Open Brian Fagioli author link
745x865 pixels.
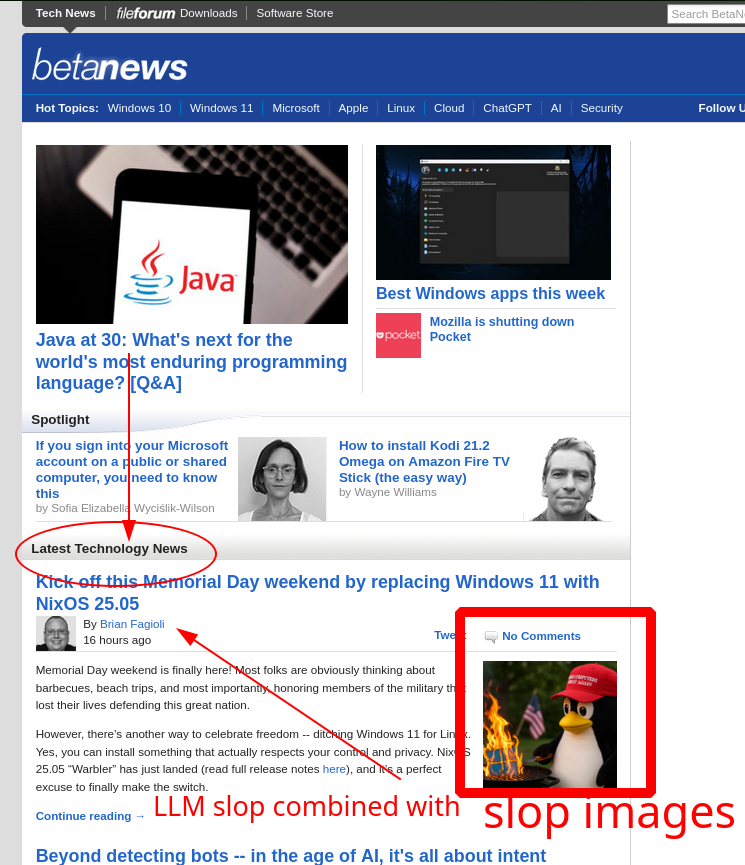pyautogui.click(x=132, y=624)
